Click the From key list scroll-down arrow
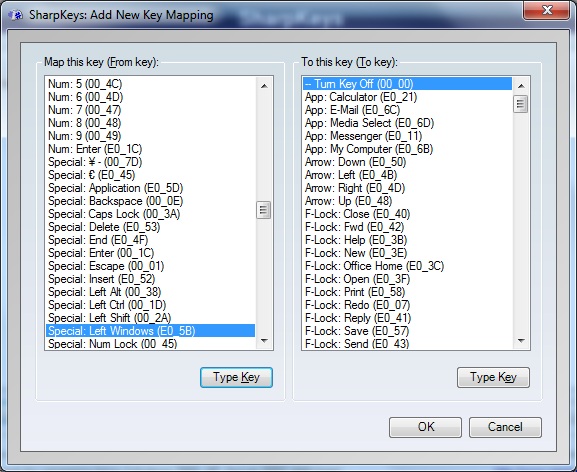The width and height of the screenshot is (577, 472). click(x=264, y=341)
